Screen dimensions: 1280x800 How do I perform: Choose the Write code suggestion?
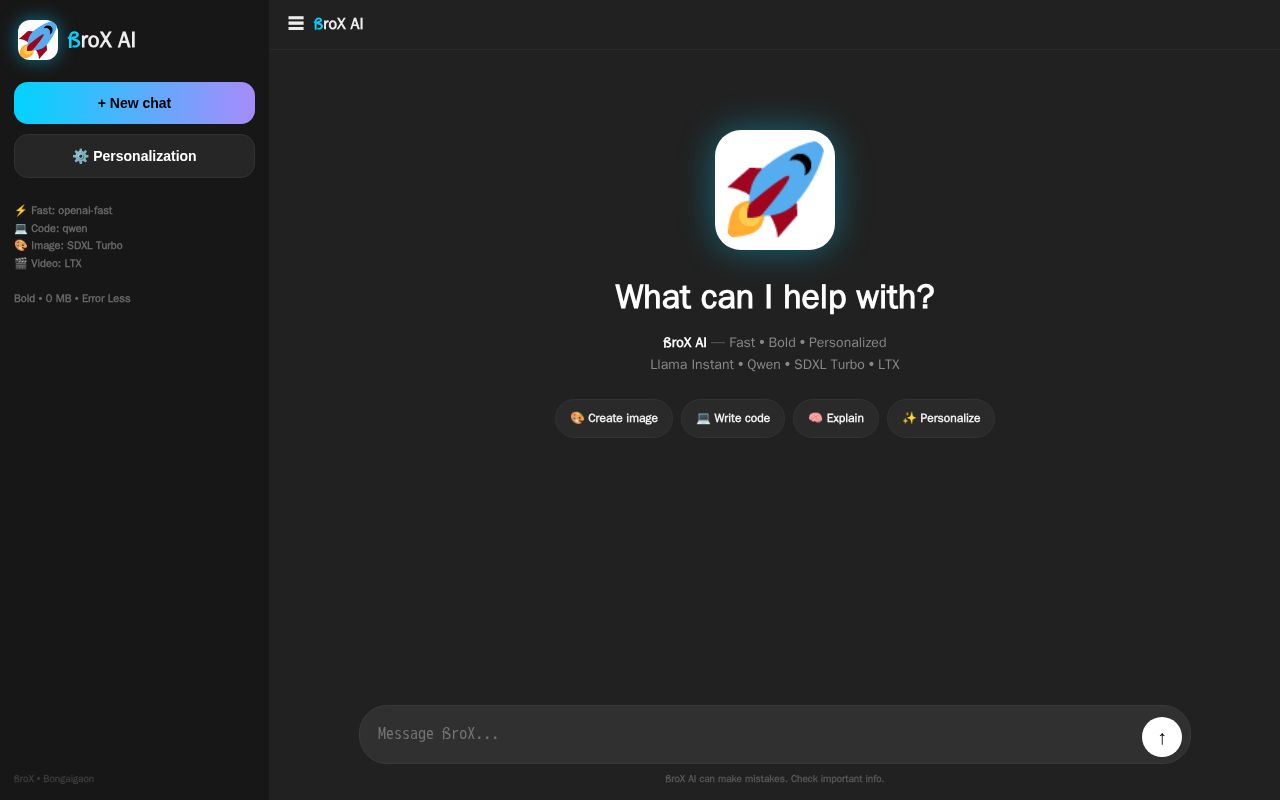733,418
